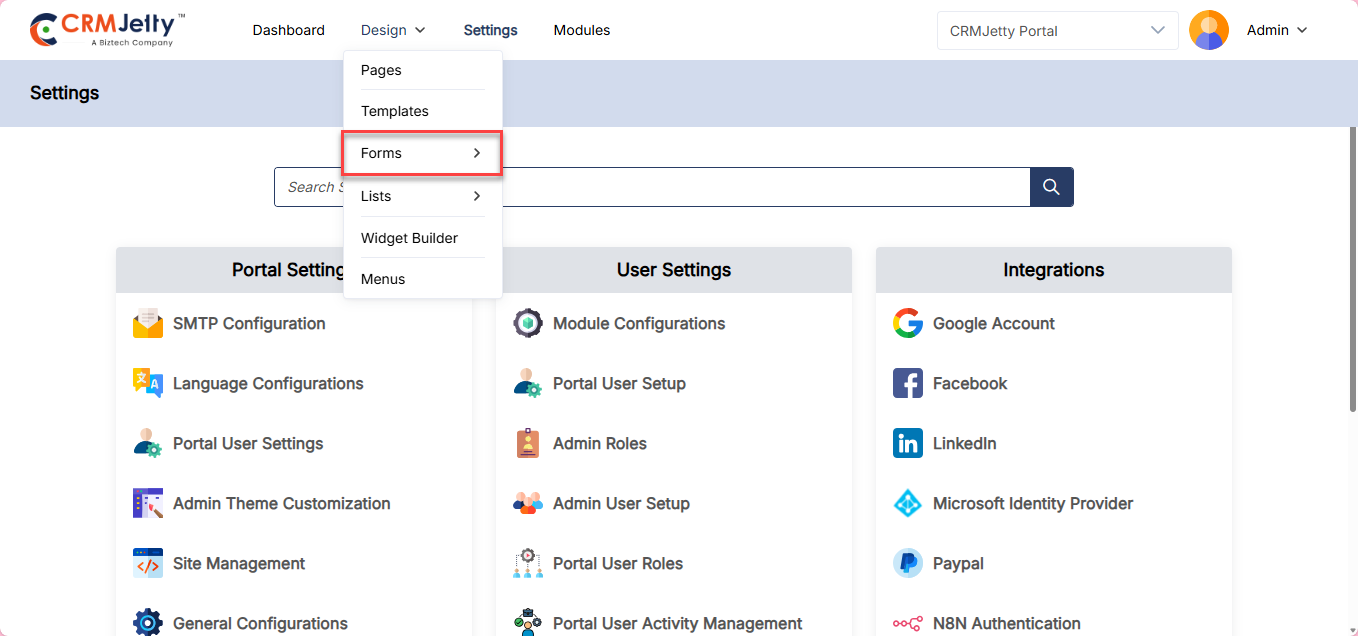Open the Admin user dropdown
This screenshot has height=636, width=1358.
[x=1277, y=31]
